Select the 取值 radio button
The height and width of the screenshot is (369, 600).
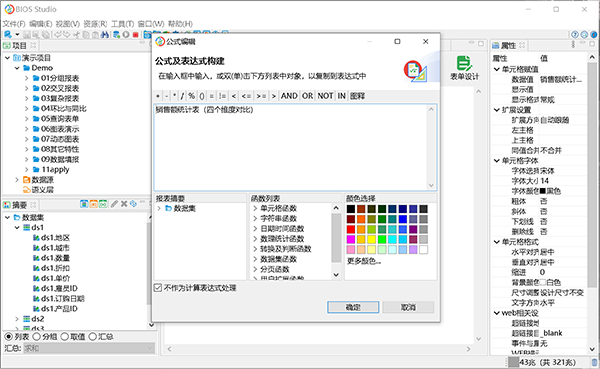coord(65,337)
